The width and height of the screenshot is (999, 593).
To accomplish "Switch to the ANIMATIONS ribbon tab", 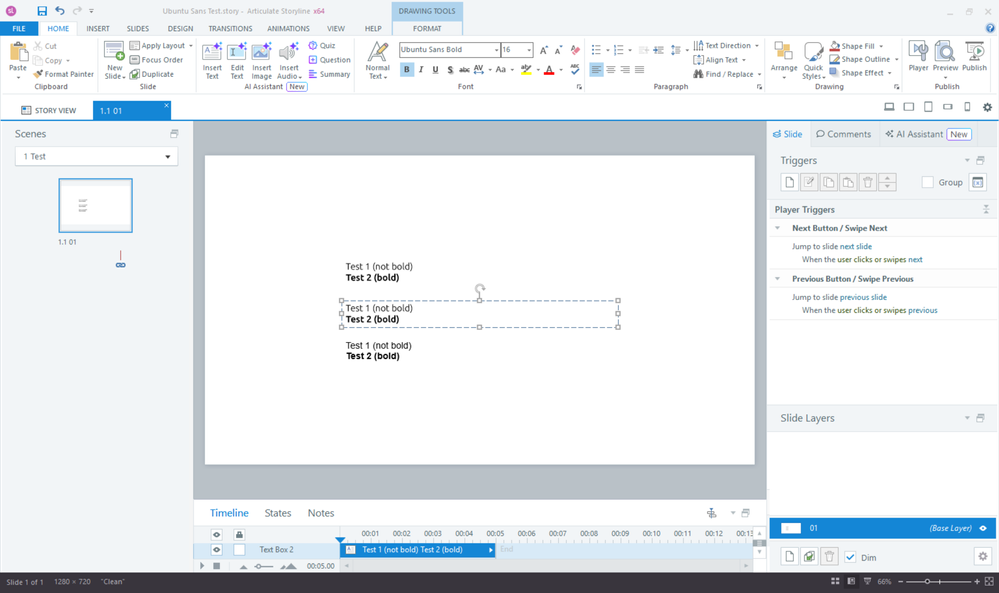I will 288,29.
